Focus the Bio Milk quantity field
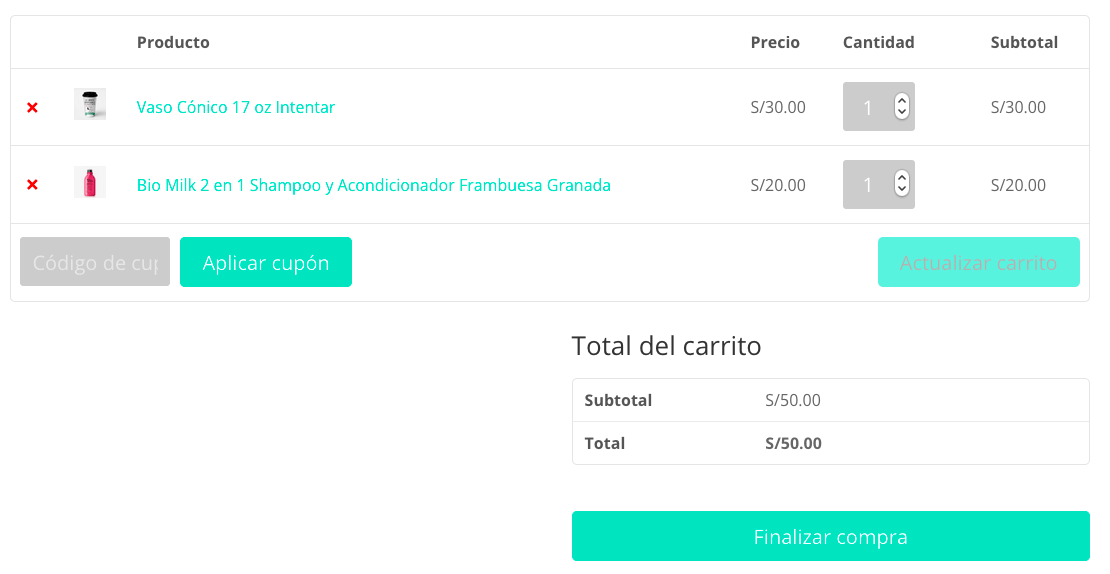The height and width of the screenshot is (574, 1110). coord(869,185)
